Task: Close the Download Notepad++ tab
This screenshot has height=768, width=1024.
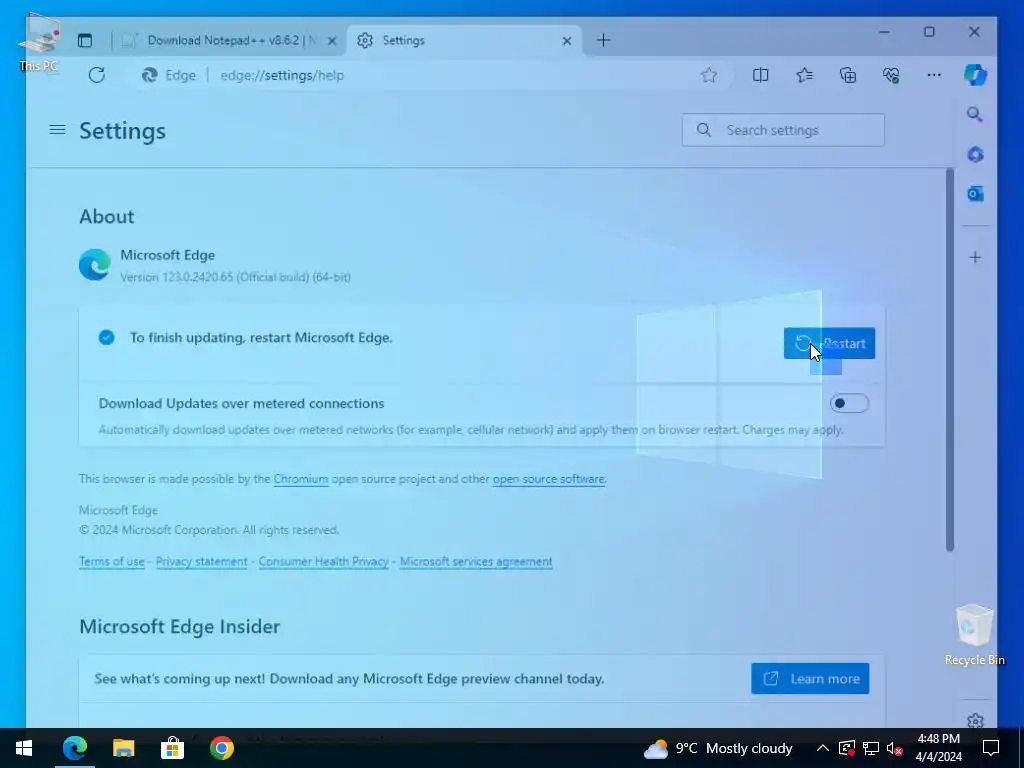Action: (x=332, y=40)
